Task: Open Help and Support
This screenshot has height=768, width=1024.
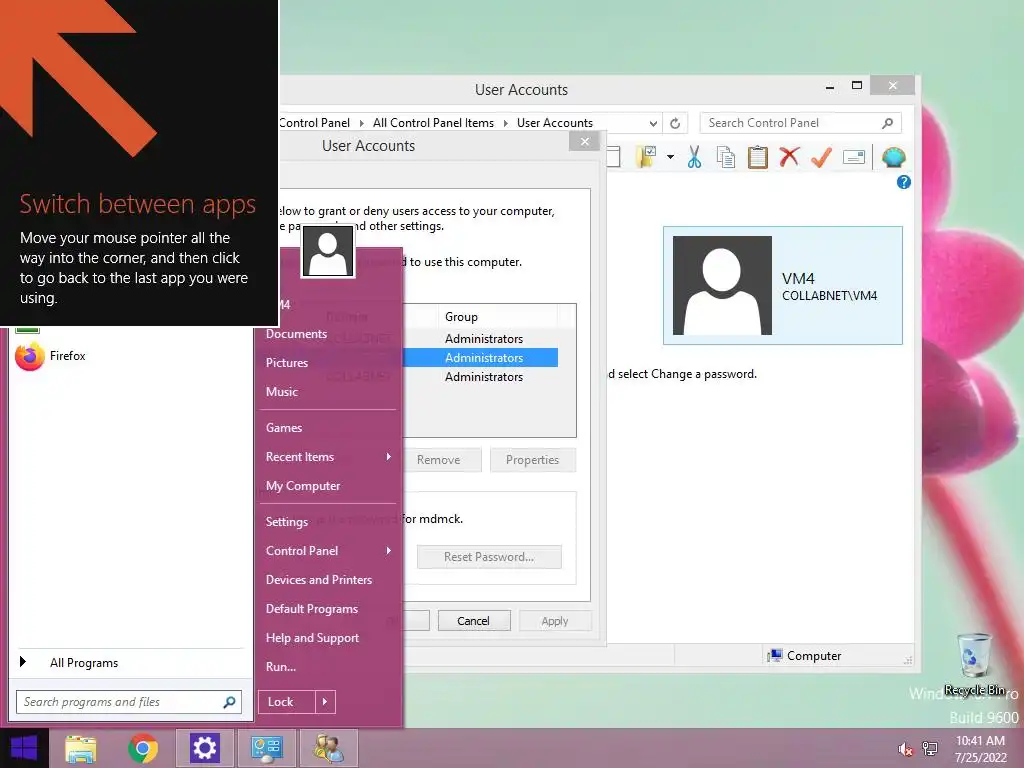Action: click(x=312, y=638)
